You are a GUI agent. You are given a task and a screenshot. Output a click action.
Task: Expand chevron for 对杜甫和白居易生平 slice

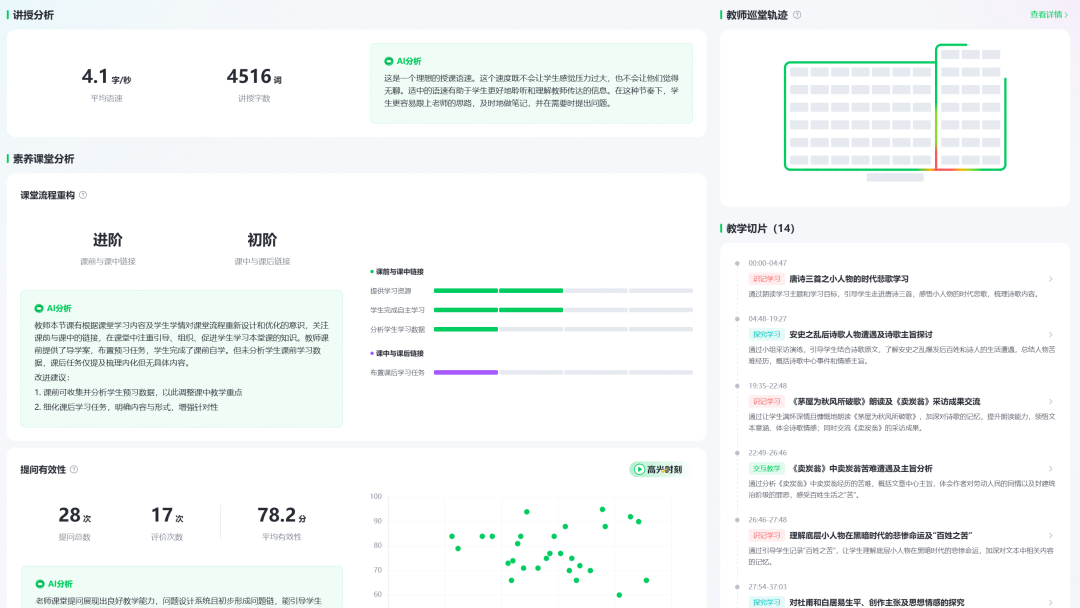point(1050,602)
